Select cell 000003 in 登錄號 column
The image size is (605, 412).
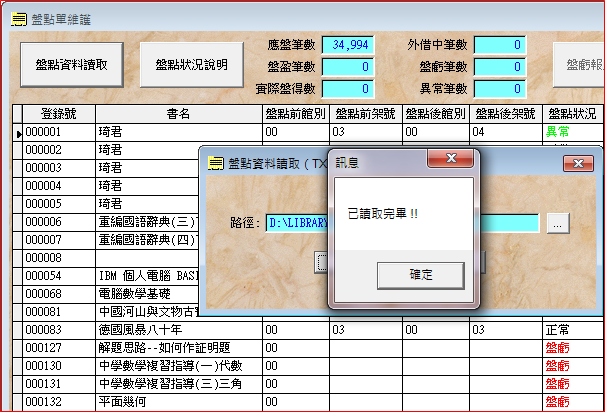click(59, 168)
